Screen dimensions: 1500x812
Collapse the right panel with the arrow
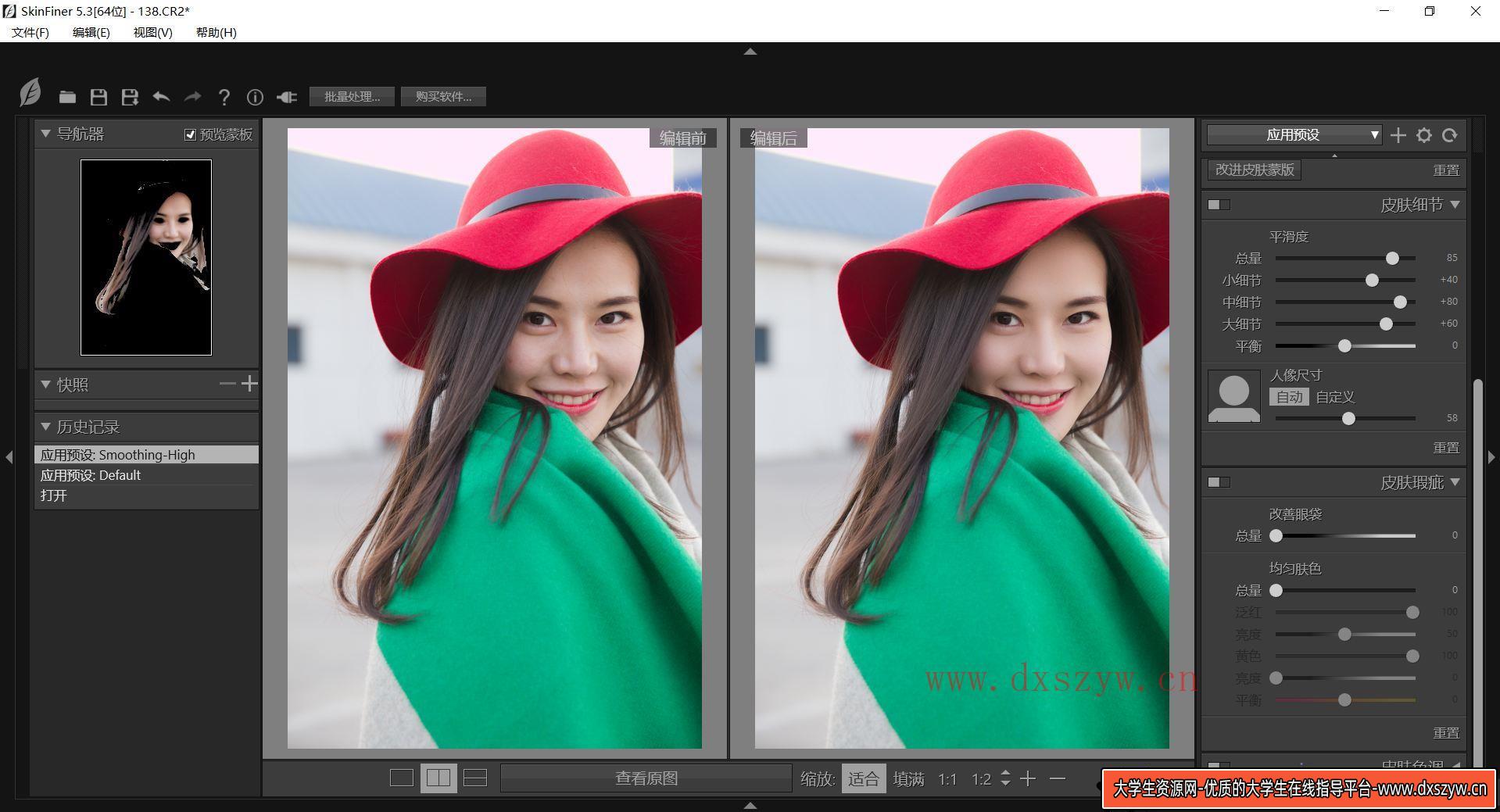(1491, 457)
